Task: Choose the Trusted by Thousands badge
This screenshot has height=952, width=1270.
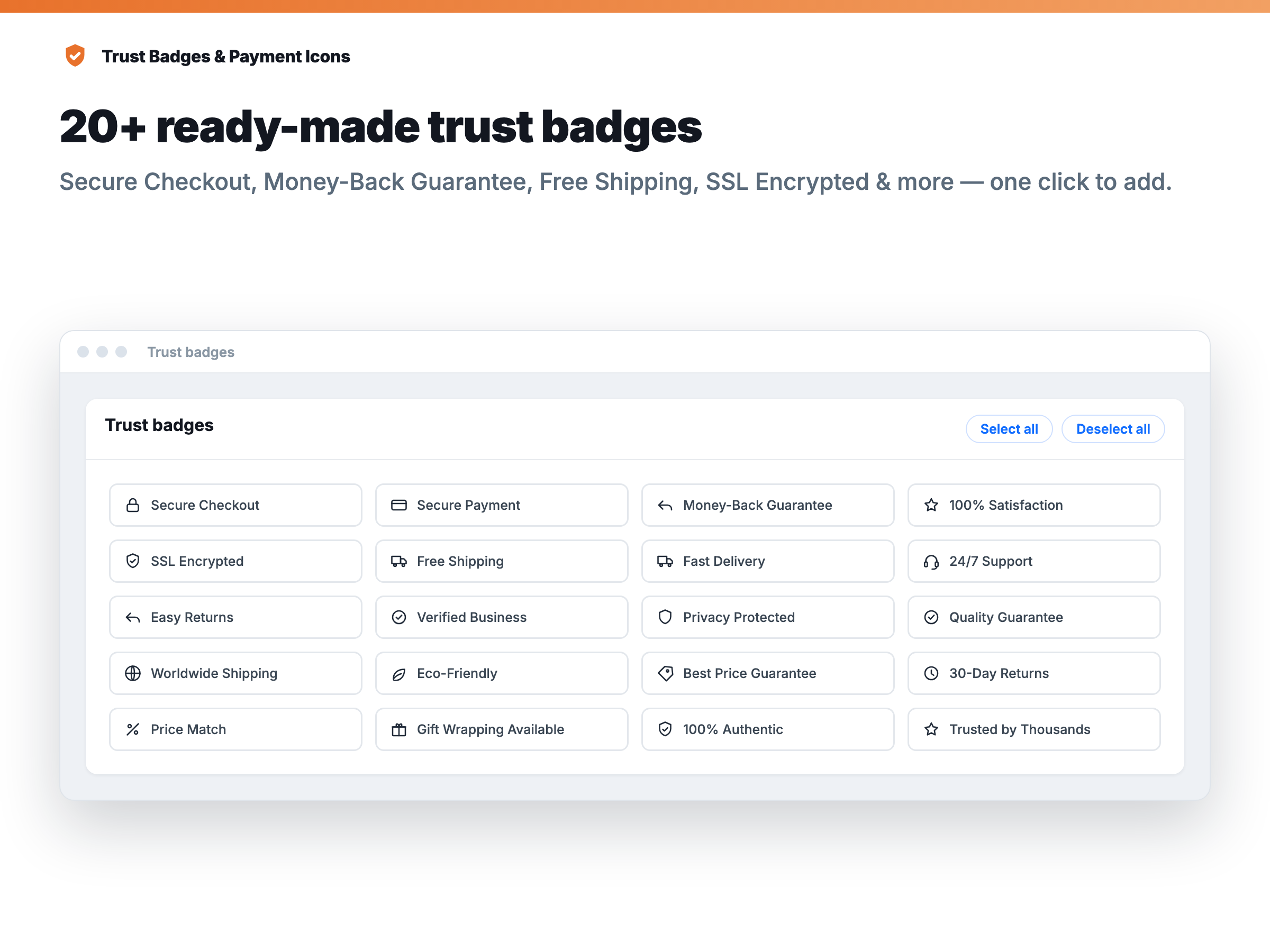Action: tap(1034, 729)
